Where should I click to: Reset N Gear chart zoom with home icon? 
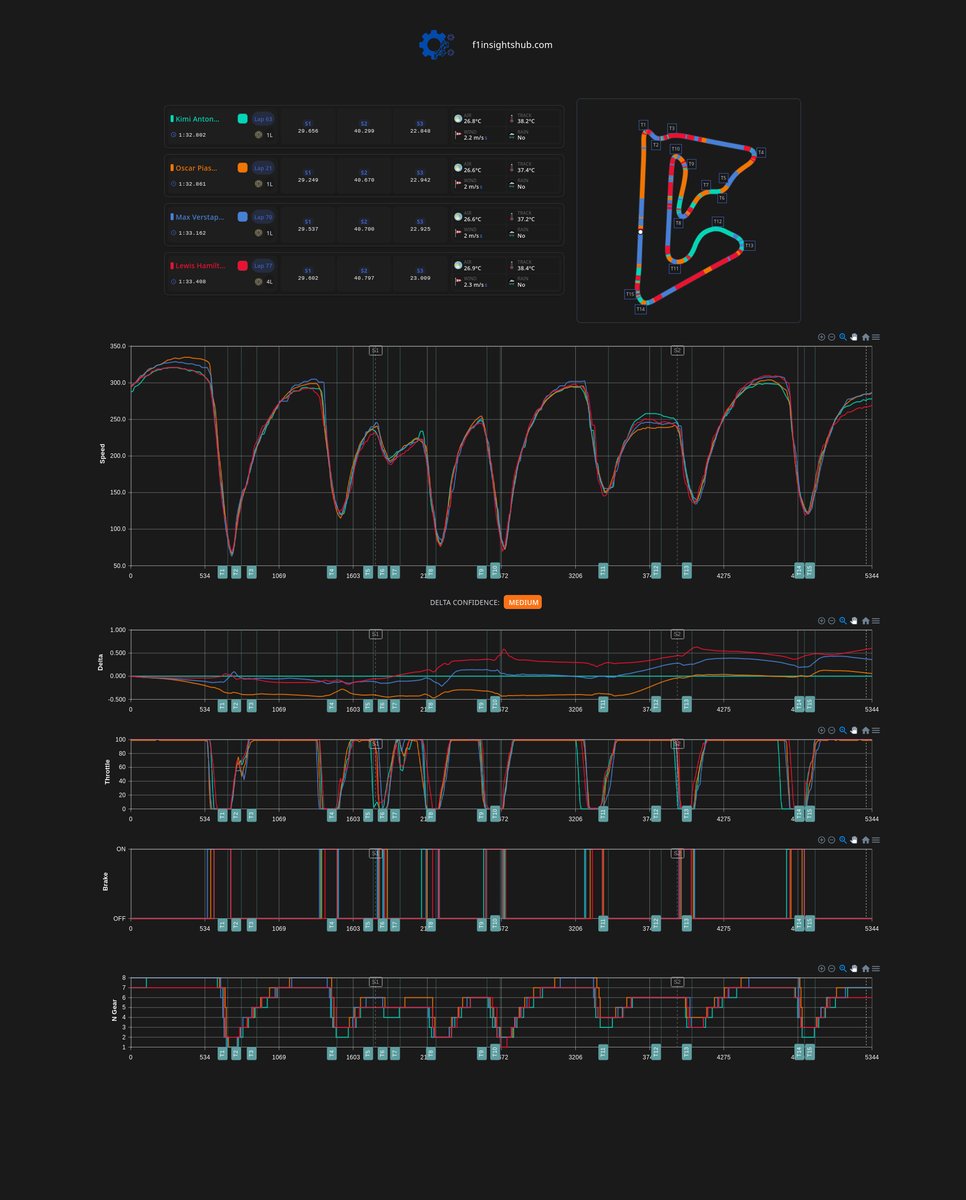click(865, 968)
